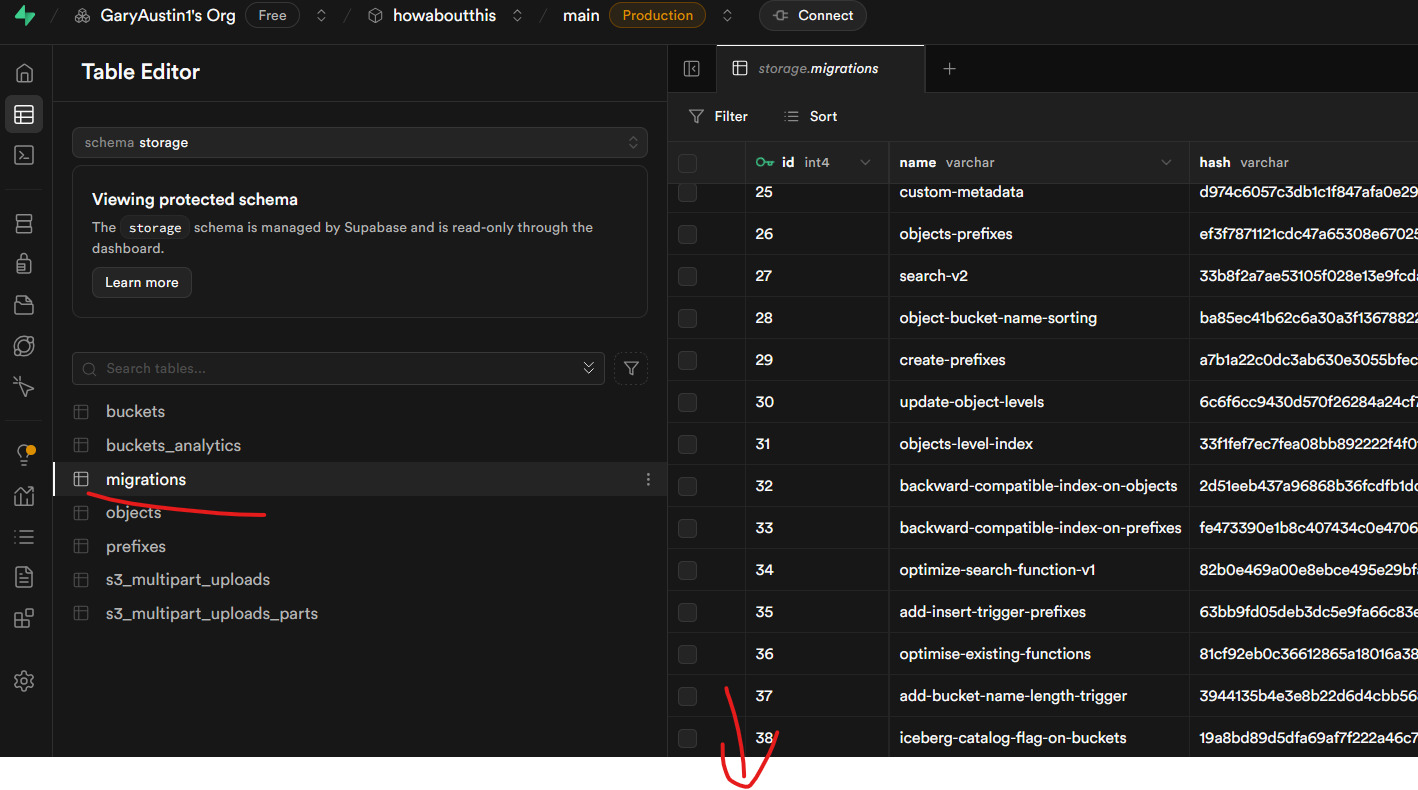Screen dimensions: 1418x790
Task: Open the schema storage selector
Action: coord(360,143)
